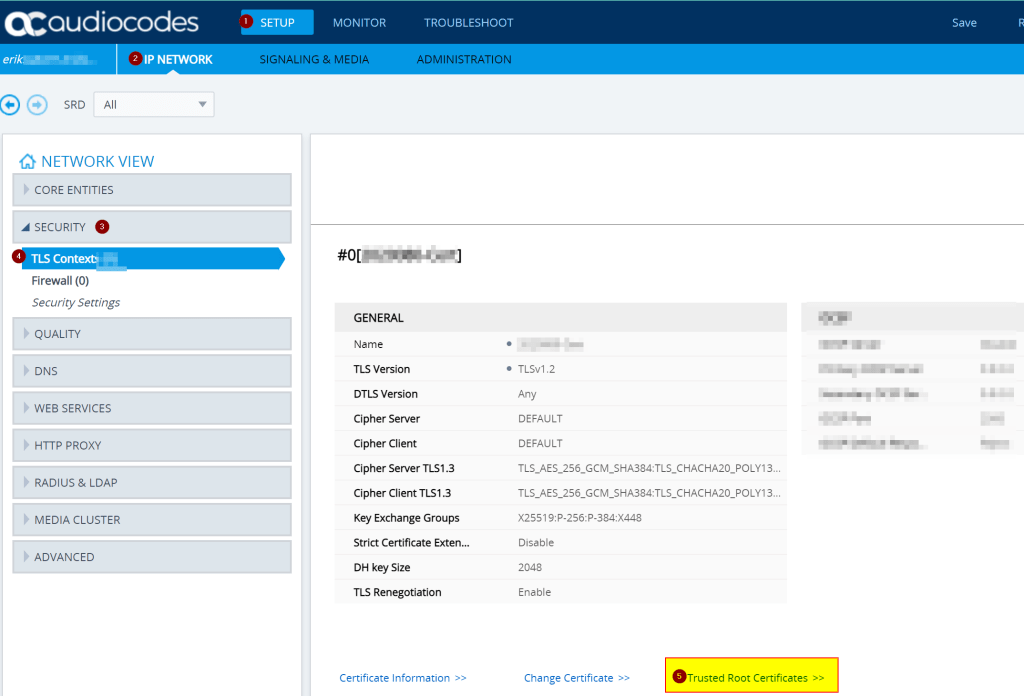Go to the Administration menu

tap(464, 59)
